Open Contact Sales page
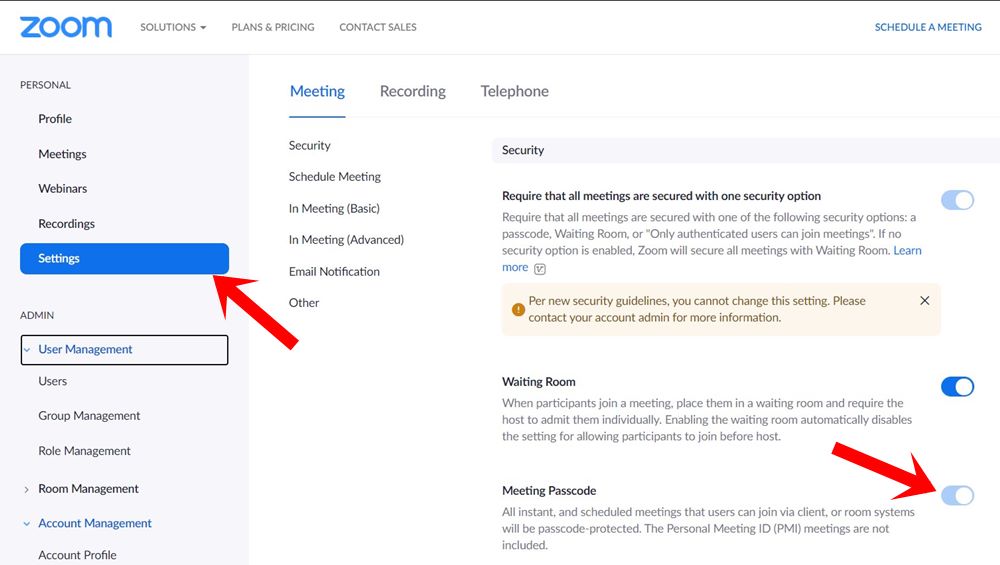This screenshot has height=565, width=1000. pos(378,27)
